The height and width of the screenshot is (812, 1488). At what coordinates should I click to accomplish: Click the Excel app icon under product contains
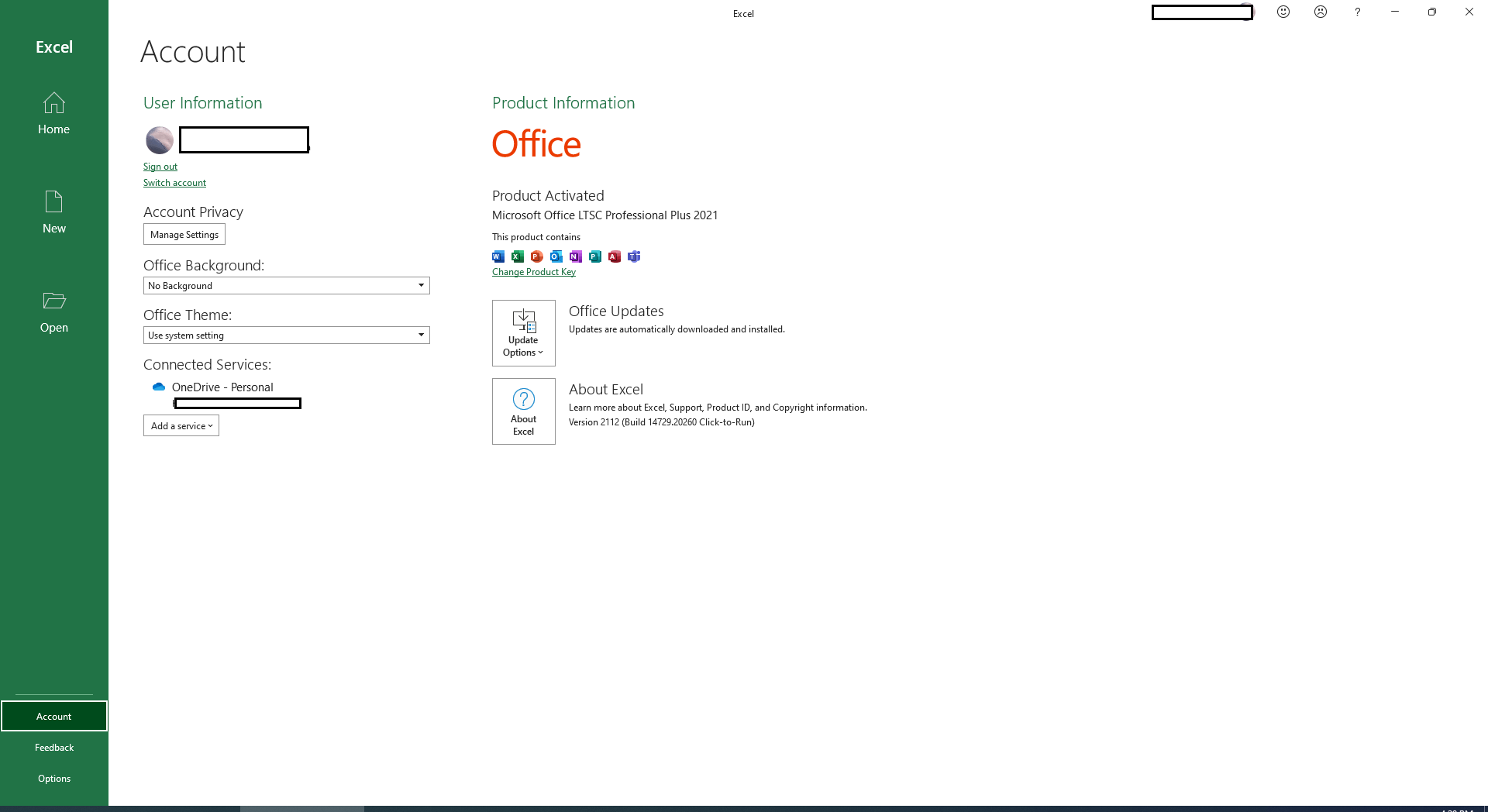518,256
